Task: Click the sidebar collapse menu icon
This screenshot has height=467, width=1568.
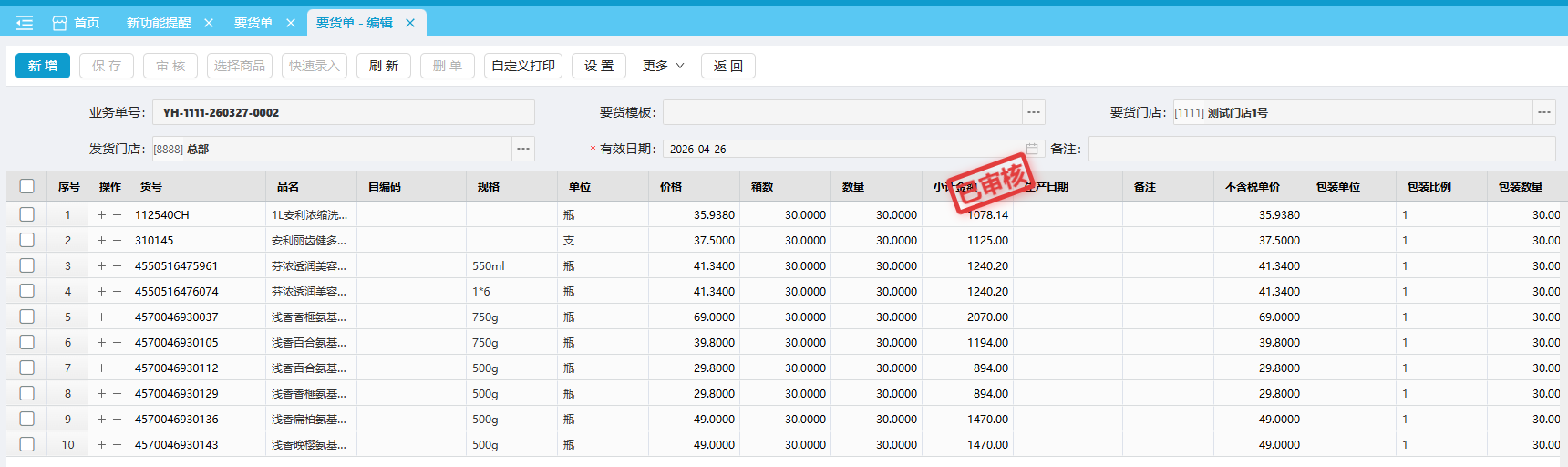Action: [x=25, y=23]
